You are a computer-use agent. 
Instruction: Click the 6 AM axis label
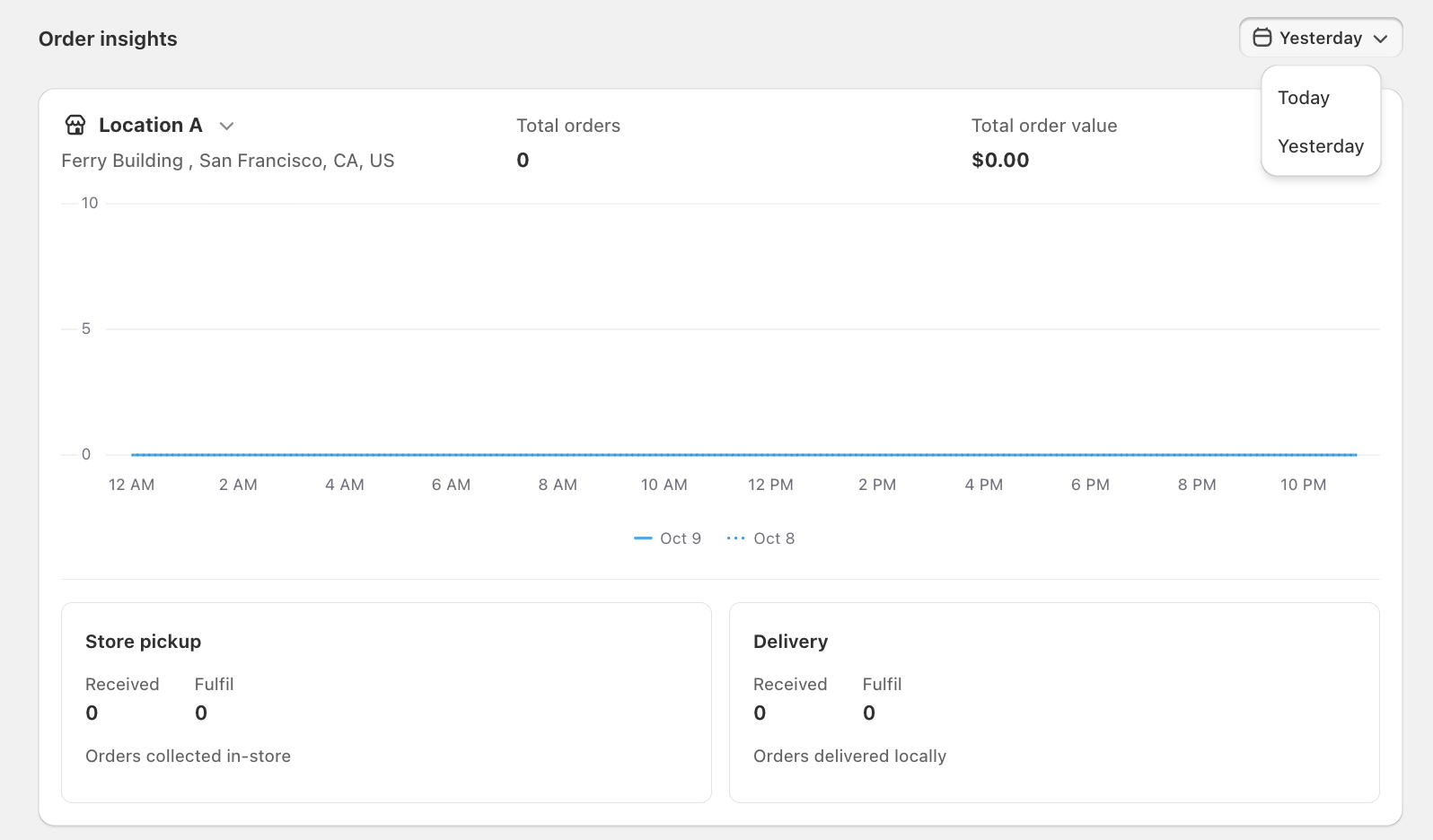click(451, 485)
